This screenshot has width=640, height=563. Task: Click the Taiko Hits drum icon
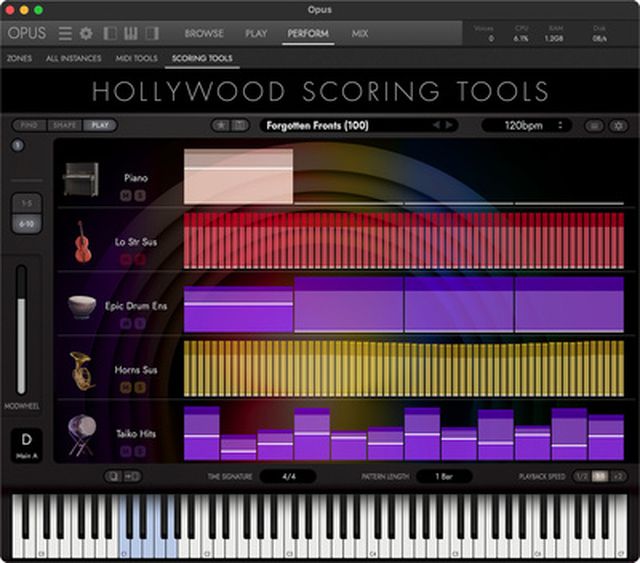point(82,435)
